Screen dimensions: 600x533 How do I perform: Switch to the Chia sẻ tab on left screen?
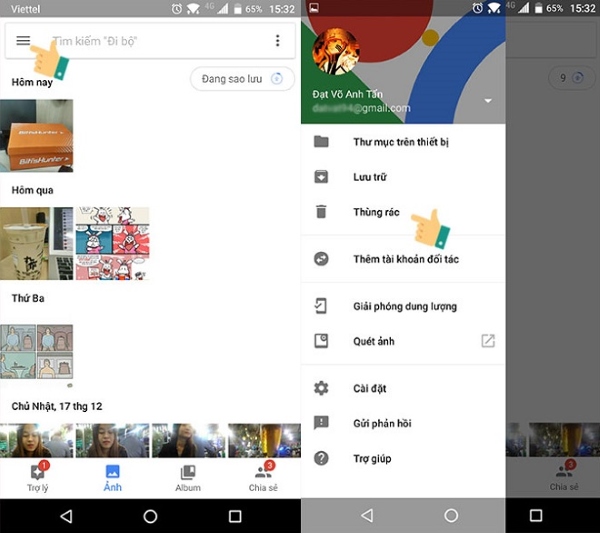263,478
